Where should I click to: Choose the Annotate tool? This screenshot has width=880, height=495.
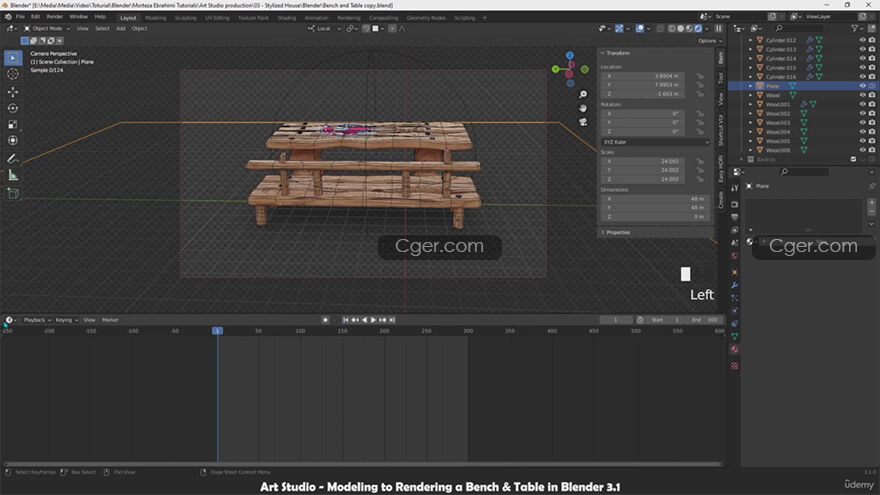(x=13, y=158)
